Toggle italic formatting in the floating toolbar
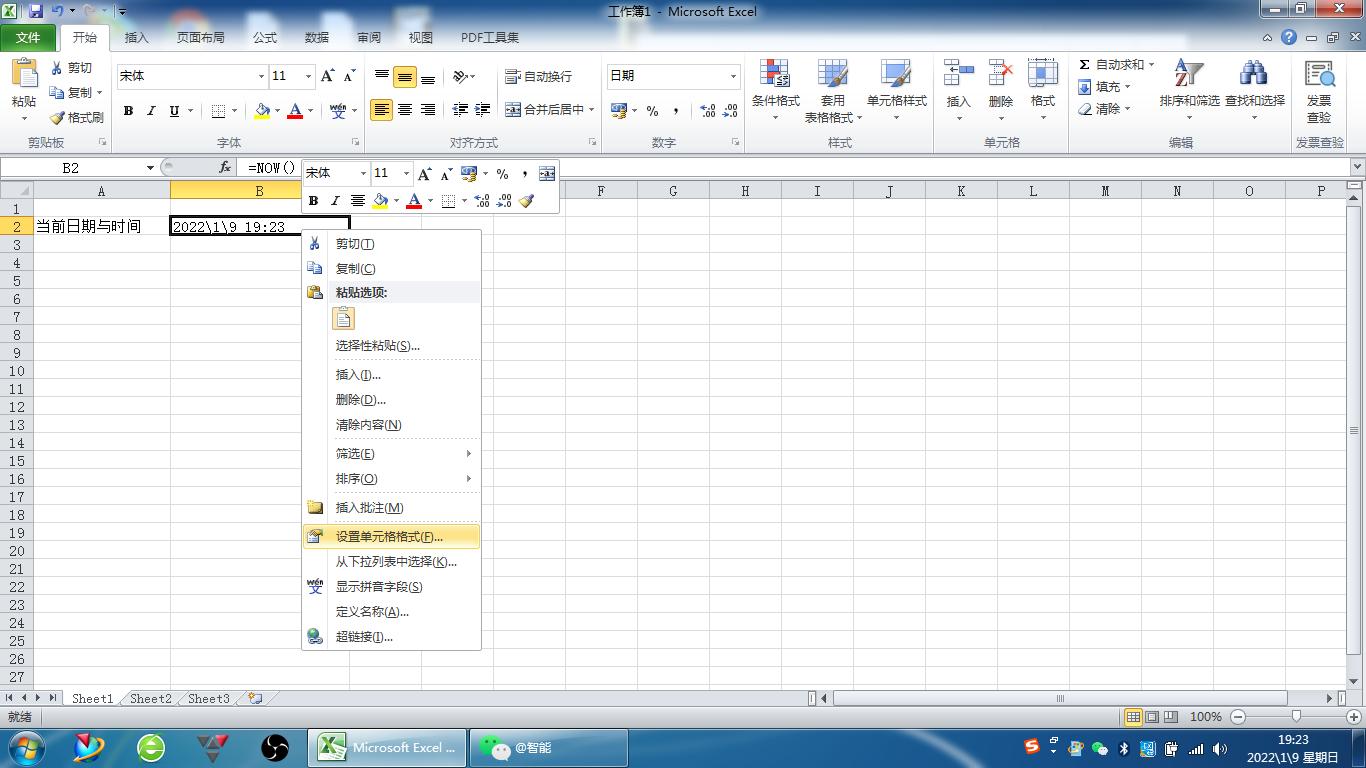 point(333,200)
